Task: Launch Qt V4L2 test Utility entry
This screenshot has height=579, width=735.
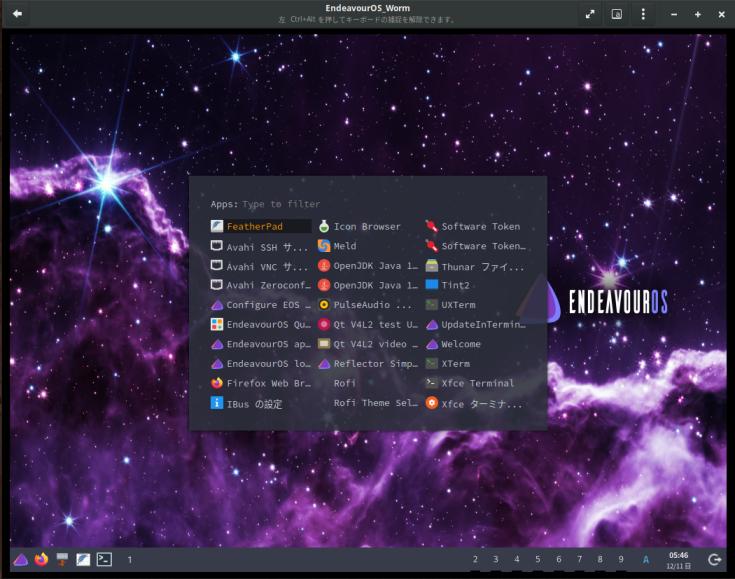Action: tap(368, 324)
